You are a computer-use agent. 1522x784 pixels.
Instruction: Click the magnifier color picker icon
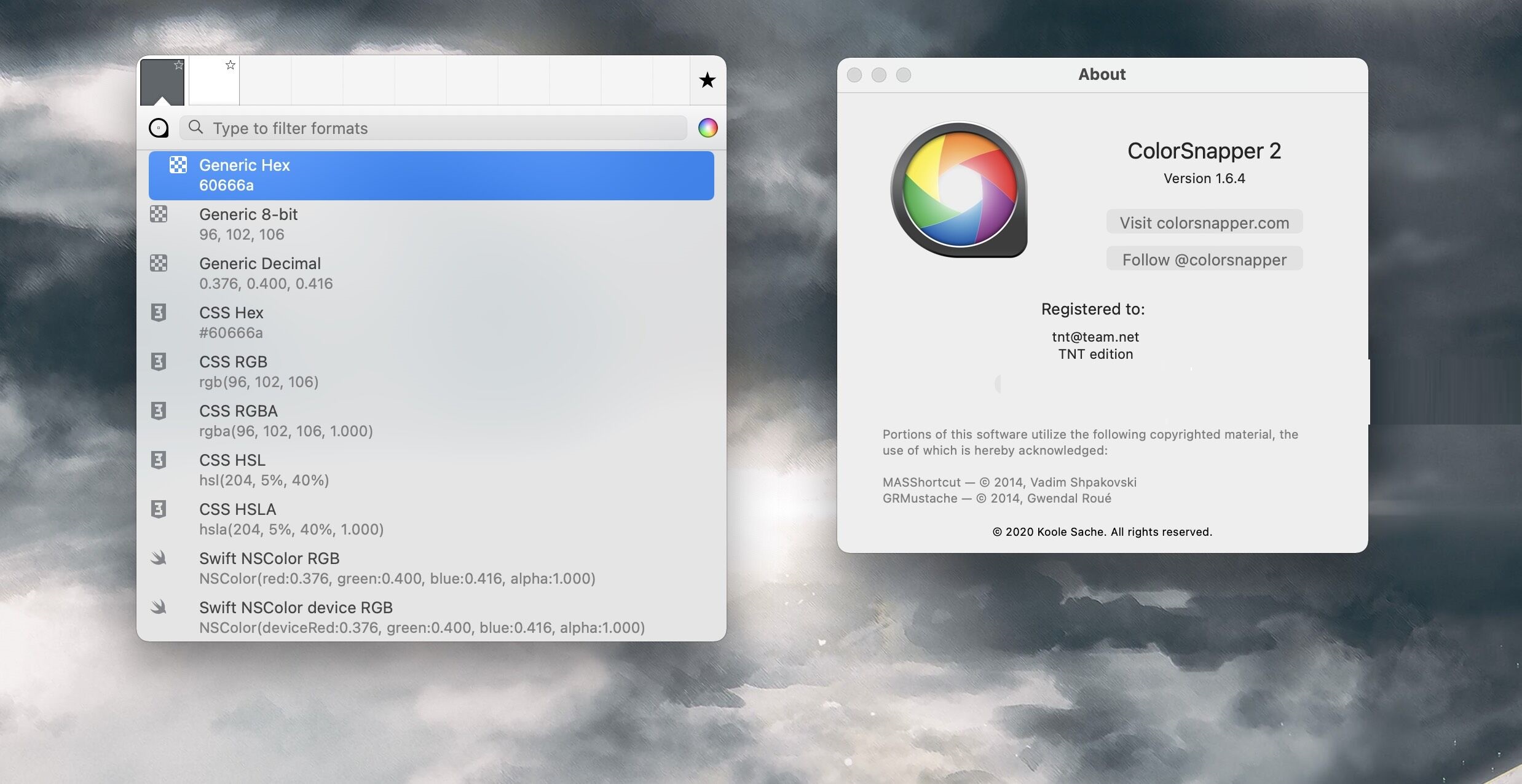point(159,128)
